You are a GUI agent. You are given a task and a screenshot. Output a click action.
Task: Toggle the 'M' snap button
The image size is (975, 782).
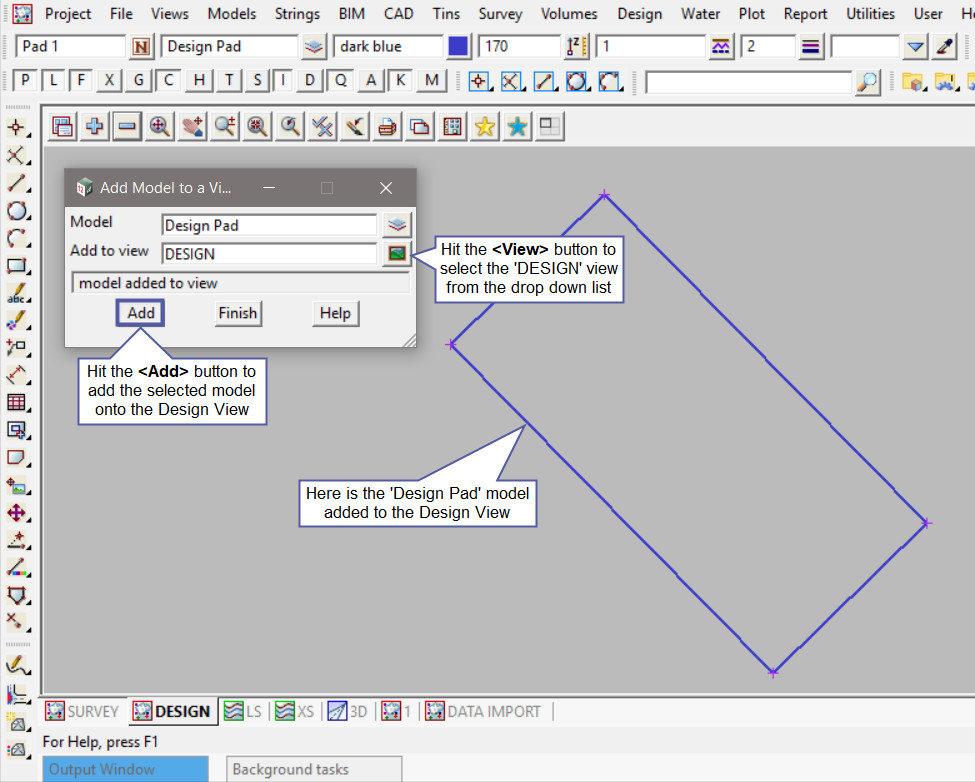[431, 81]
